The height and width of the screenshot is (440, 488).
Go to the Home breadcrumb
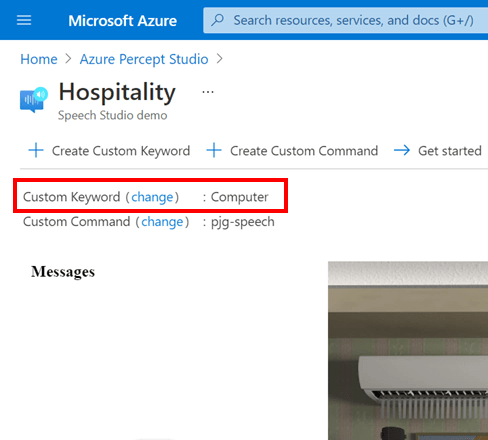tap(39, 59)
